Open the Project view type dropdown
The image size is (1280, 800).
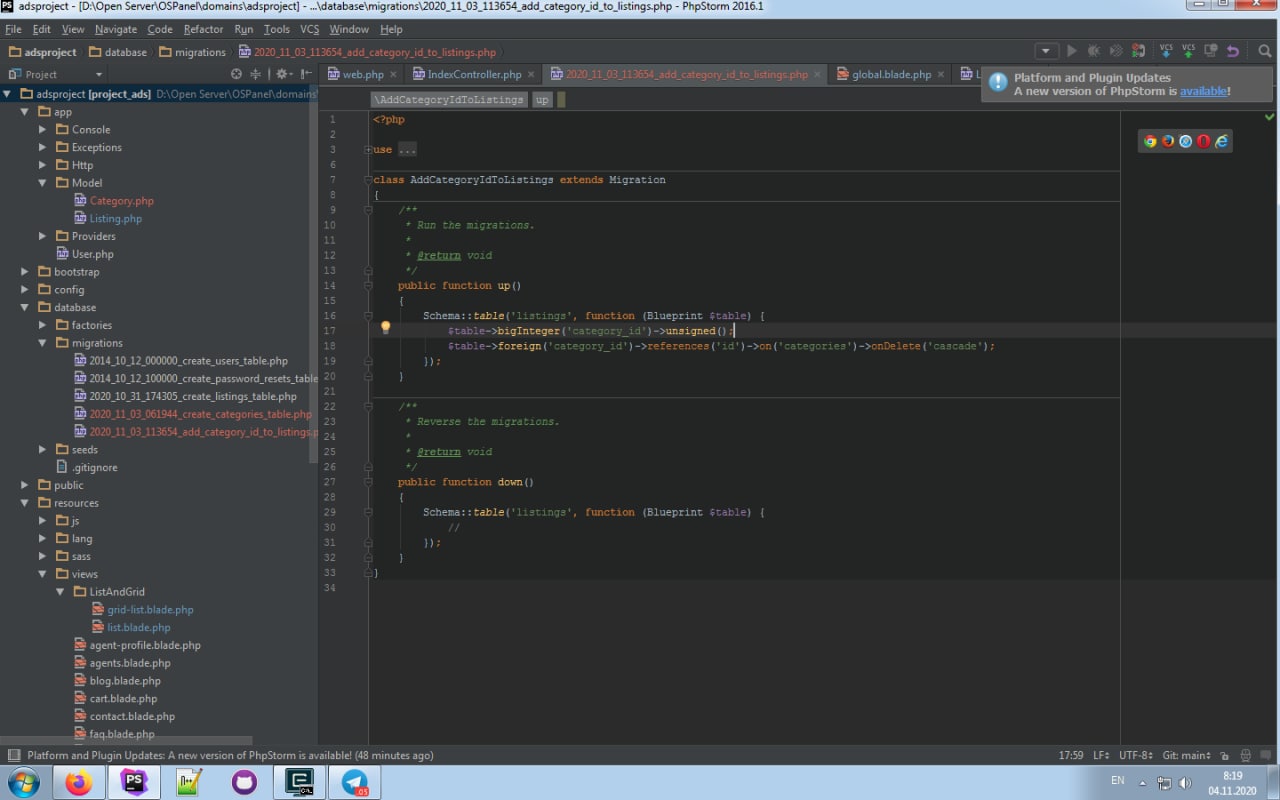click(x=55, y=74)
